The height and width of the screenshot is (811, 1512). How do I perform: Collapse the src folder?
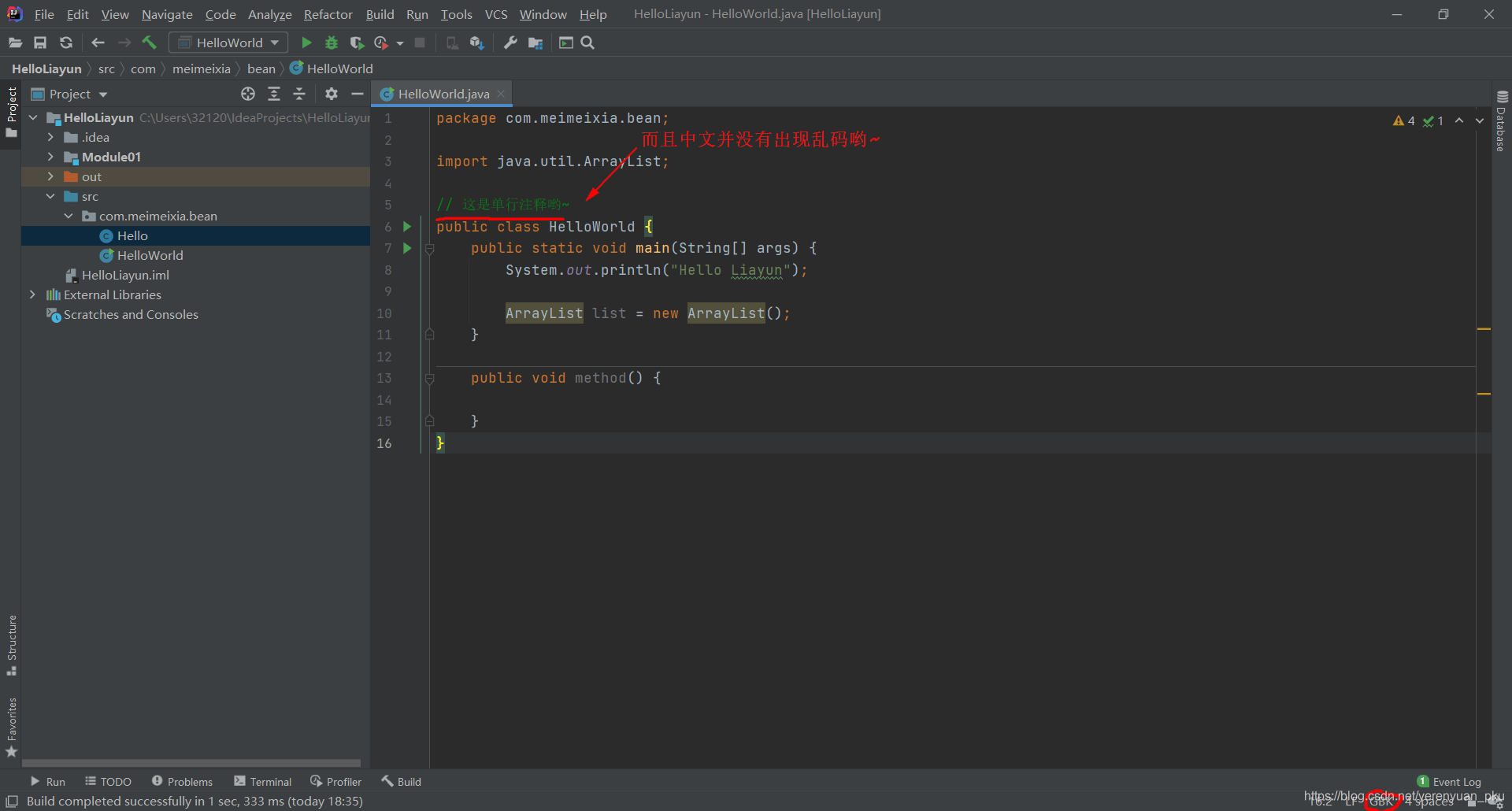point(50,196)
